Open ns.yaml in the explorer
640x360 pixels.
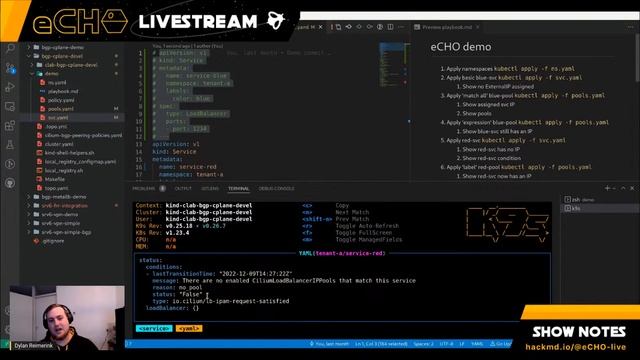coord(72,82)
